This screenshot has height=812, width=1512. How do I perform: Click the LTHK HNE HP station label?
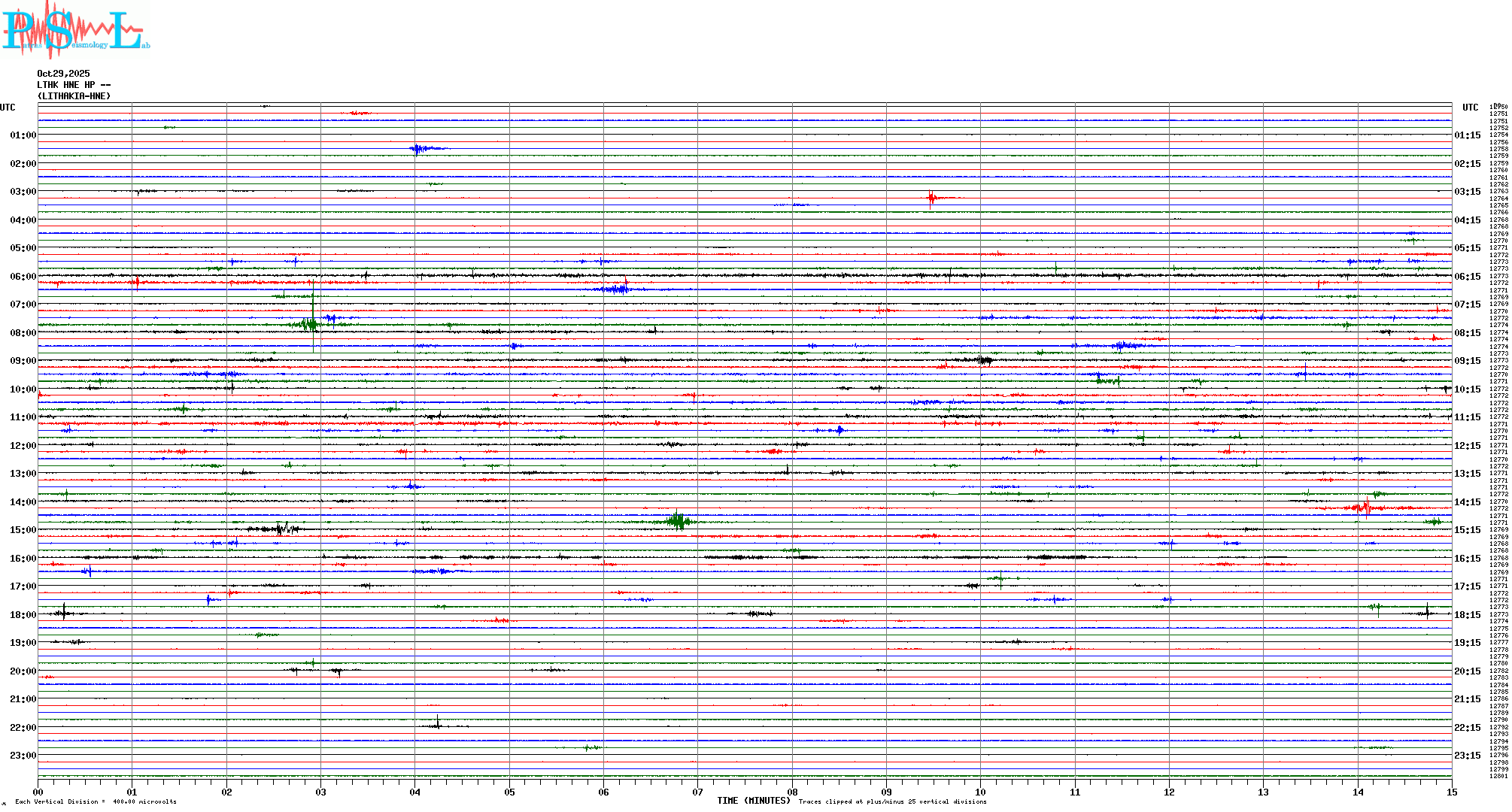point(73,85)
